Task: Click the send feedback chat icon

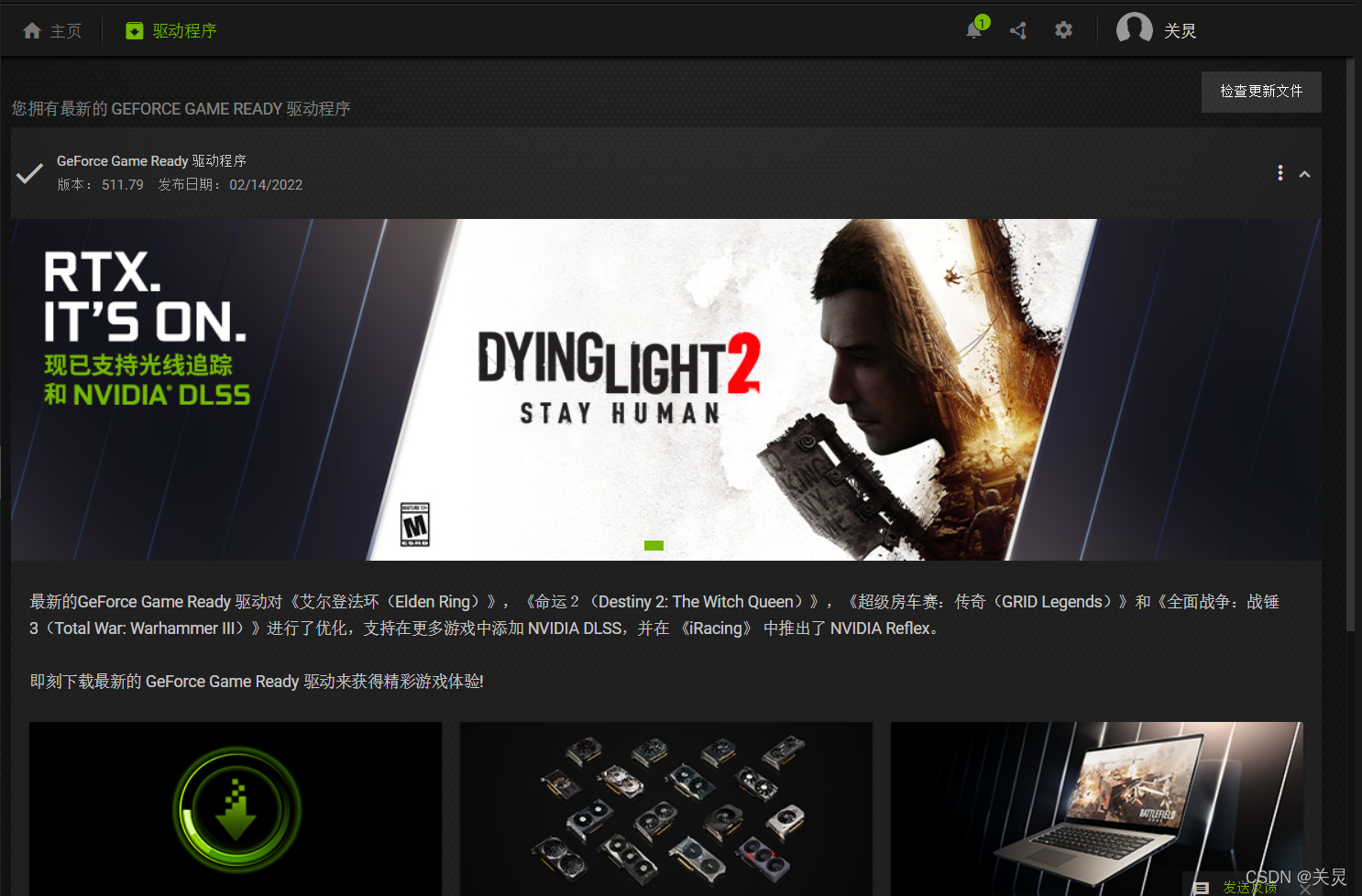Action: [x=1202, y=888]
